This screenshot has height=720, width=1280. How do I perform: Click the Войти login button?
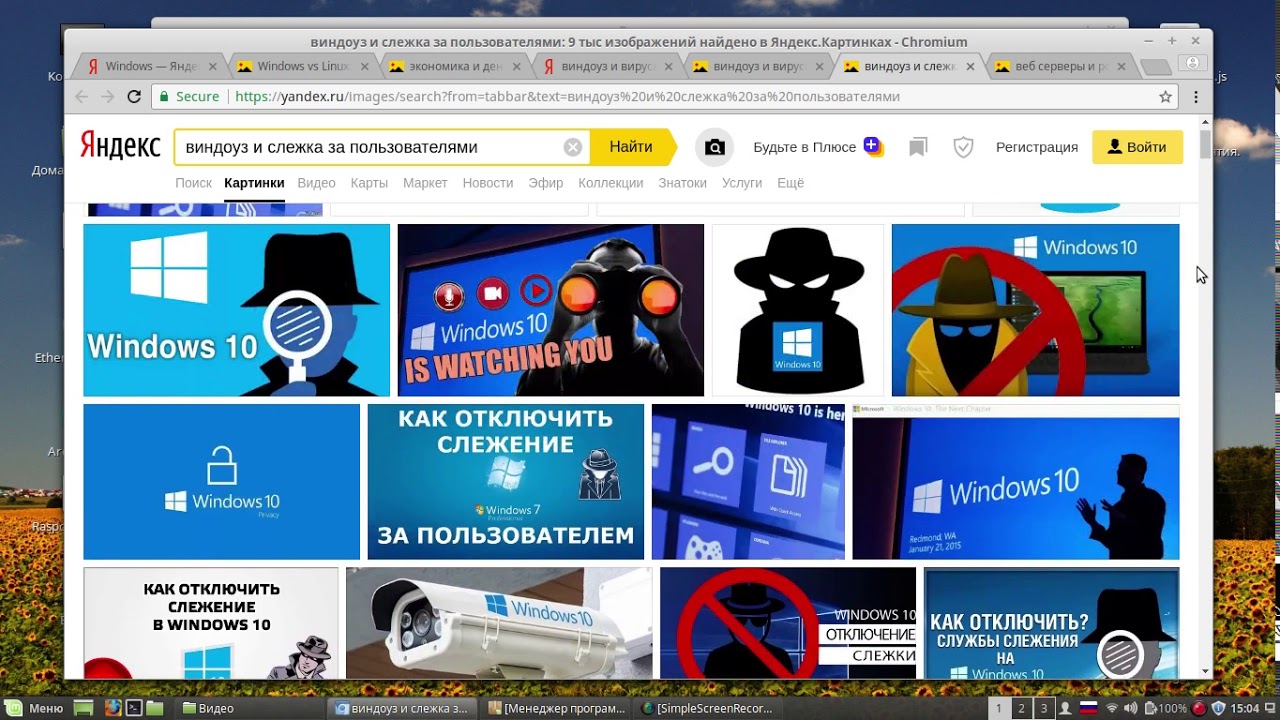point(1137,147)
